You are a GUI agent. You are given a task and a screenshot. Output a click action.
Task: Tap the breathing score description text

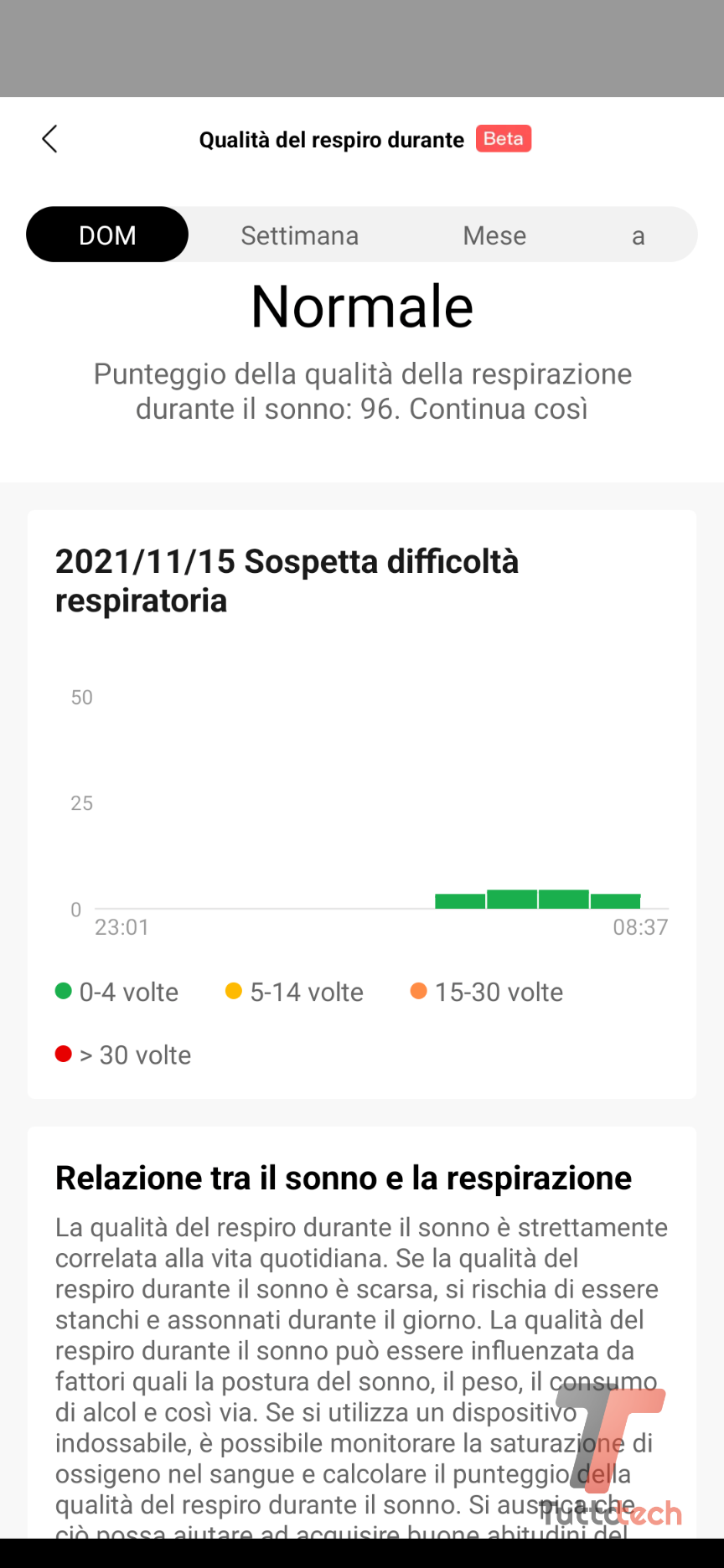(362, 391)
